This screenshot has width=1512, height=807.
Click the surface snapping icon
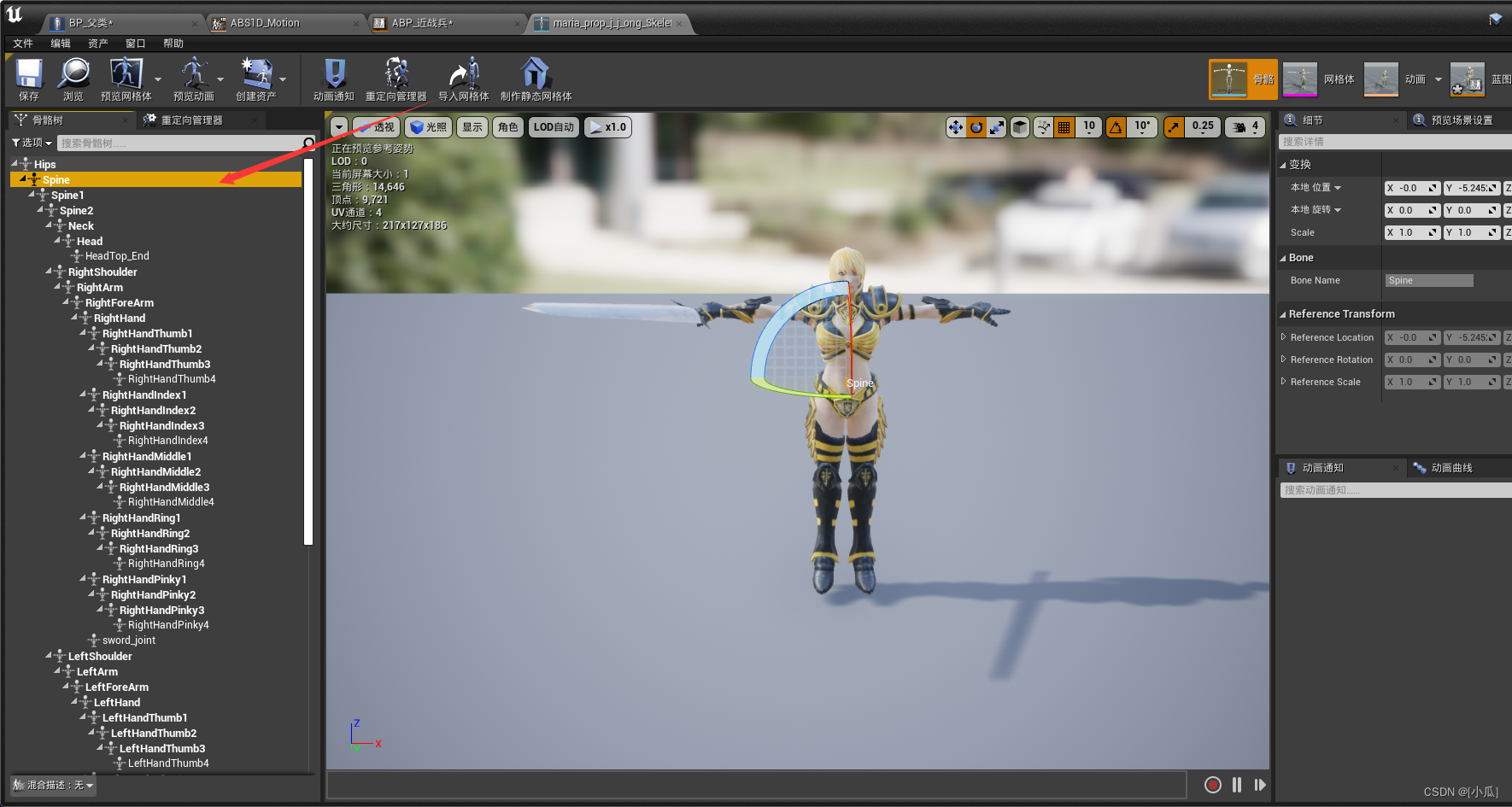(x=1043, y=127)
